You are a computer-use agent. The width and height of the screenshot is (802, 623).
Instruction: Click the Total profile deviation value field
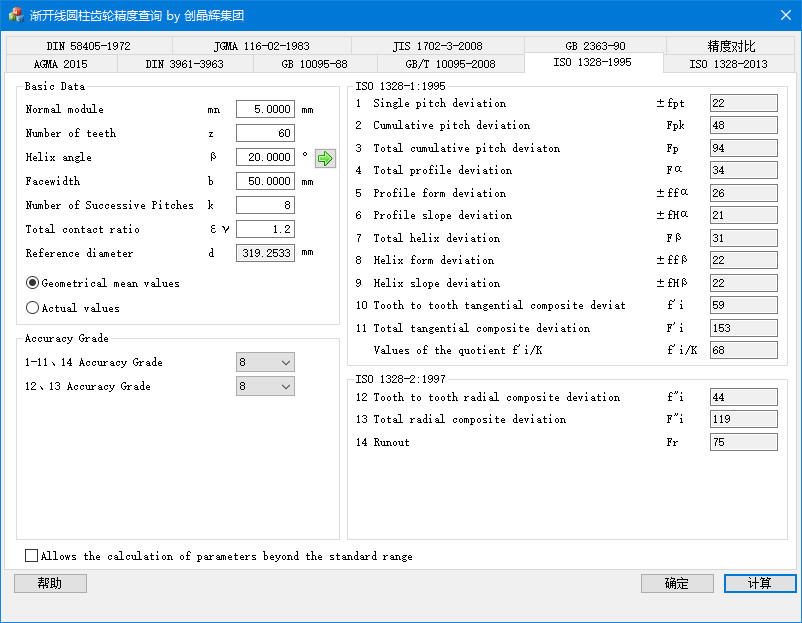(x=744, y=170)
